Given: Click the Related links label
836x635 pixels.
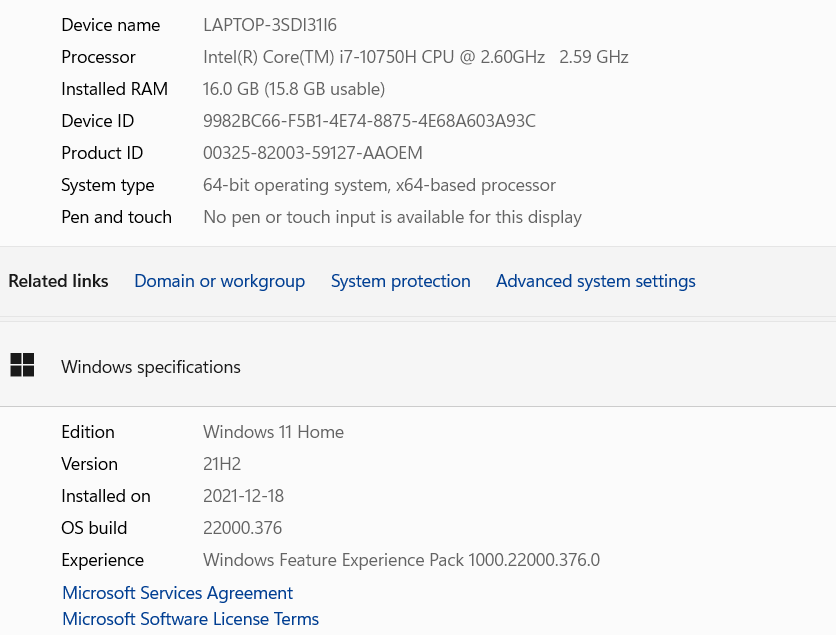Looking at the screenshot, I should pyautogui.click(x=58, y=281).
